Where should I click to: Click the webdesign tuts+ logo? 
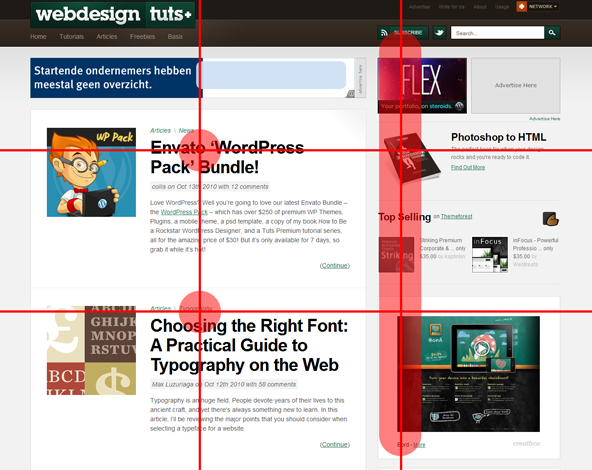pyautogui.click(x=113, y=14)
